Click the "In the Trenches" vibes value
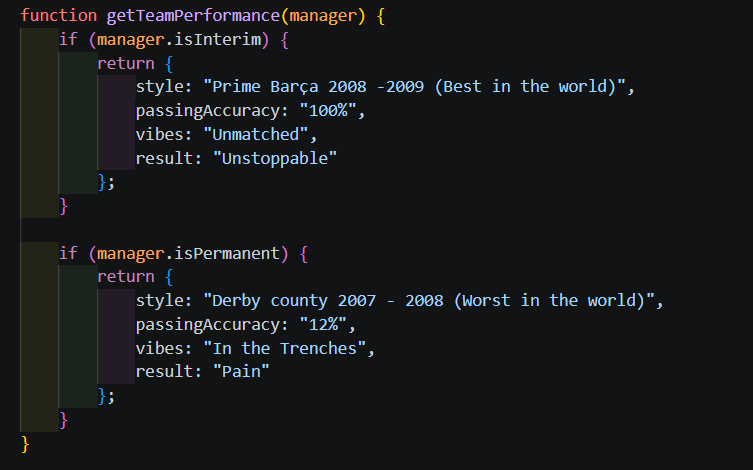This screenshot has width=753, height=470. [285, 349]
